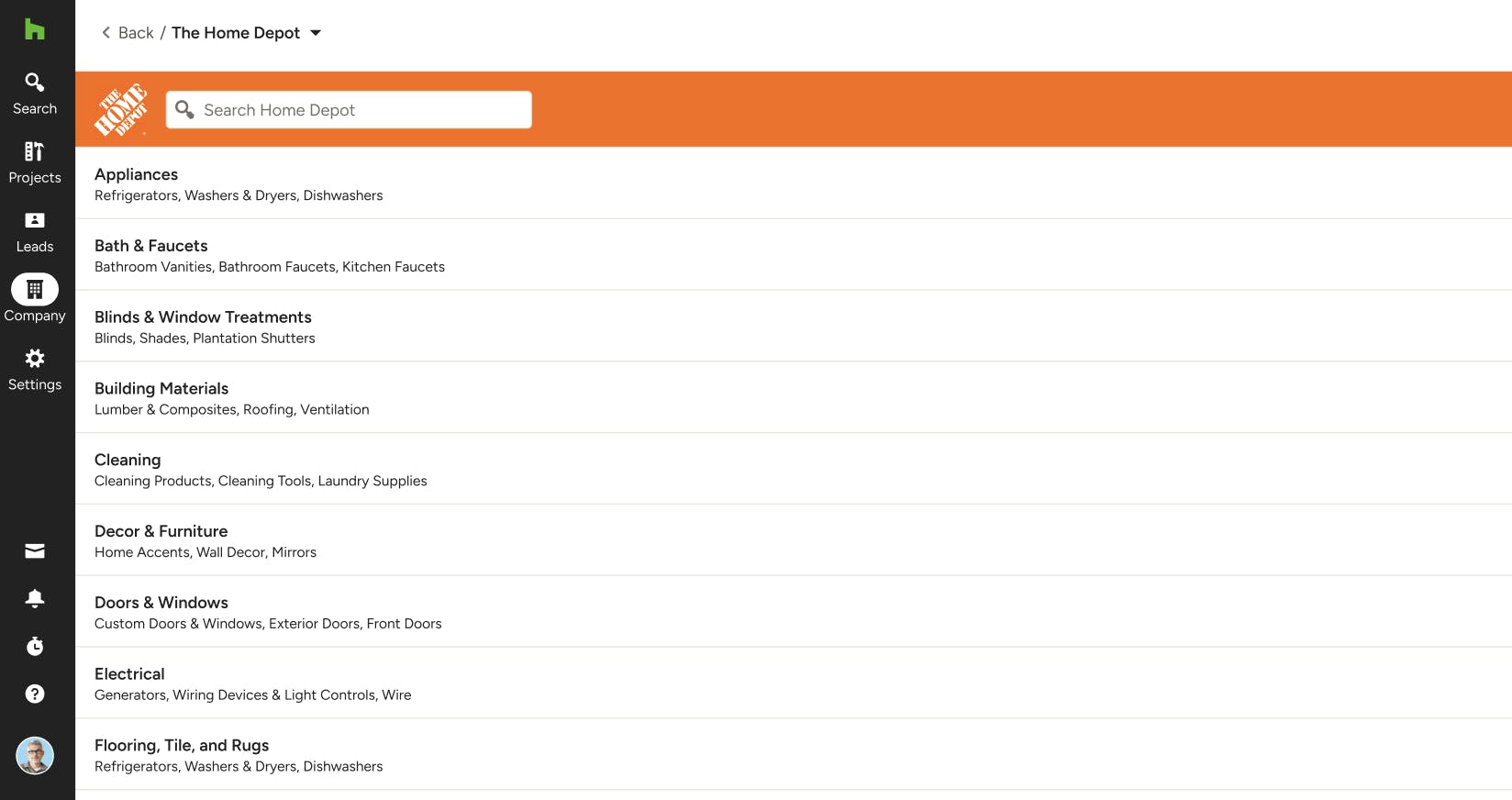This screenshot has width=1512, height=800.
Task: Click 'Blinds, Shades, Plantation Shutters' text
Action: pyautogui.click(x=205, y=339)
